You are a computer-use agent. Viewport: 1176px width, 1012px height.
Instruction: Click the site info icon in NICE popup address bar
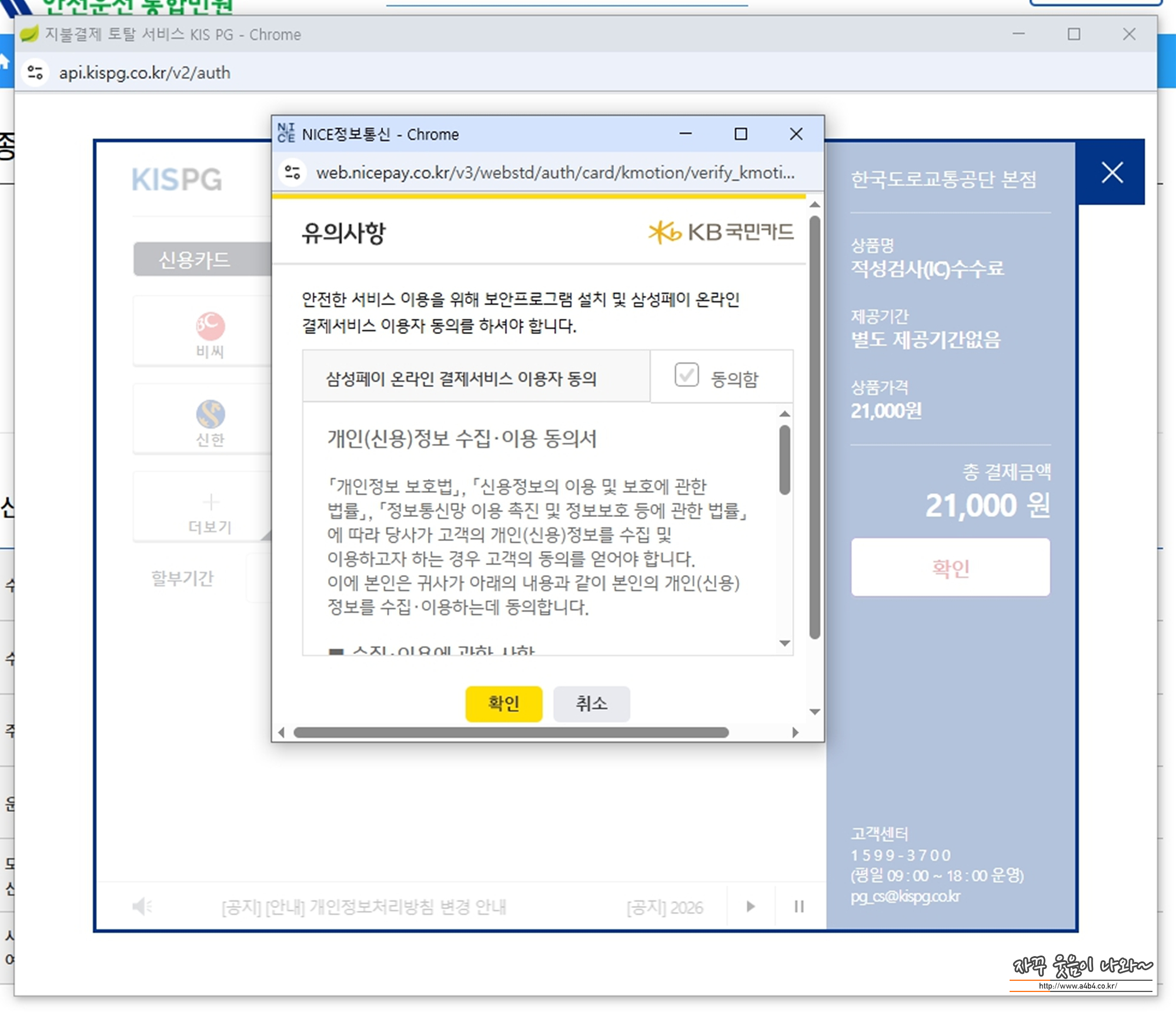(292, 172)
